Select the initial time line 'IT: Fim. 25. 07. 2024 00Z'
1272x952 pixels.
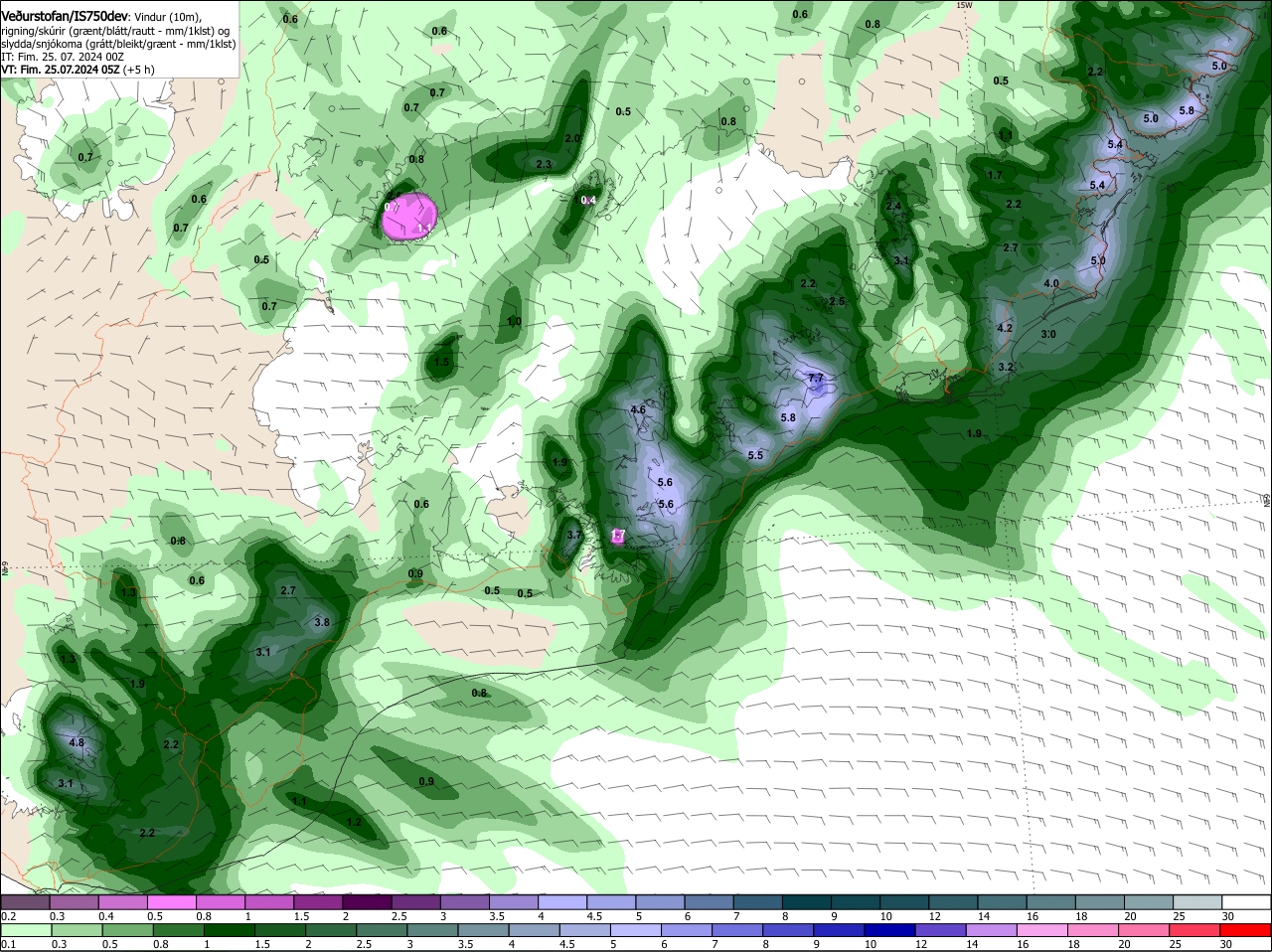(63, 57)
